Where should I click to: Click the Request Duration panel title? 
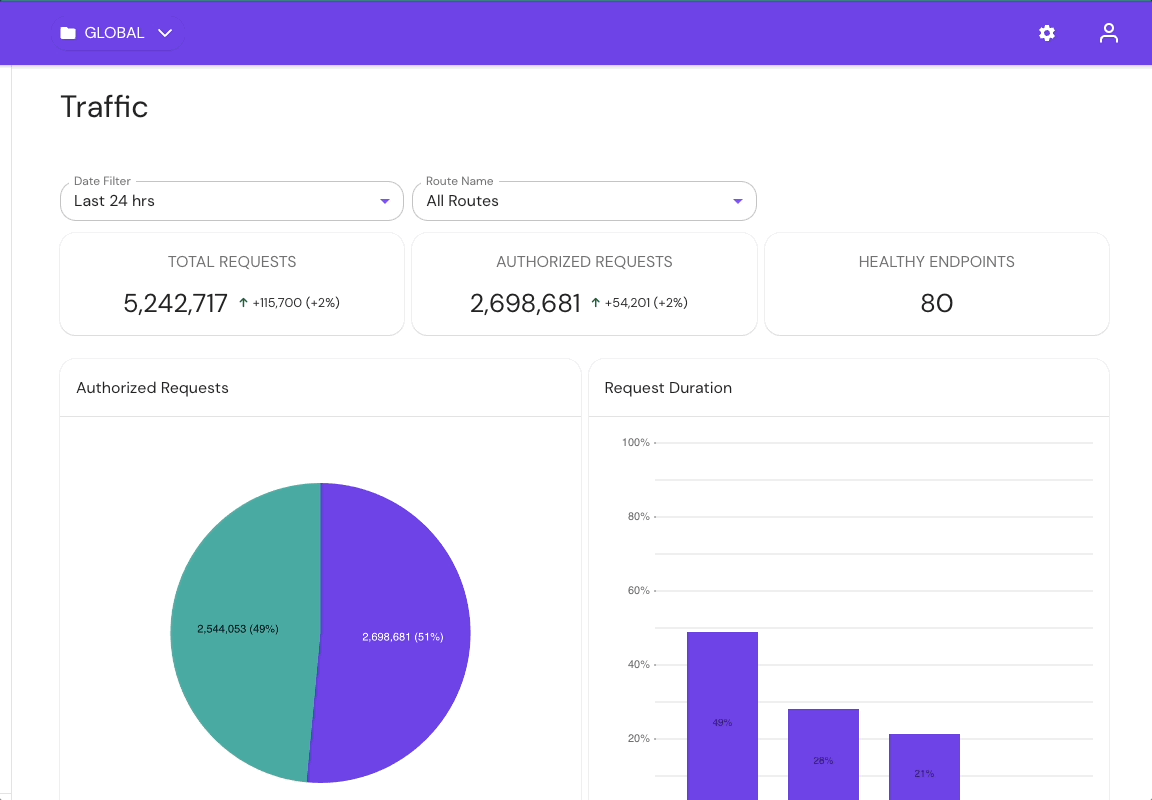click(668, 388)
